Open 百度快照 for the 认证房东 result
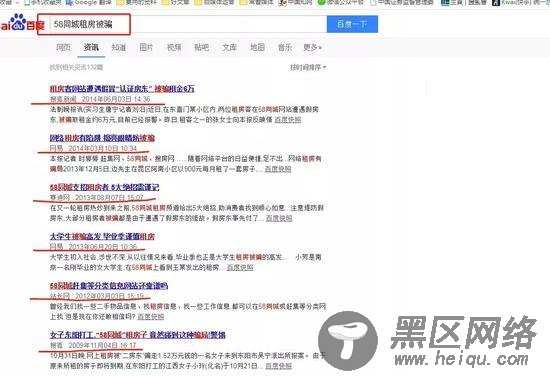The height and width of the screenshot is (376, 550). click(288, 120)
